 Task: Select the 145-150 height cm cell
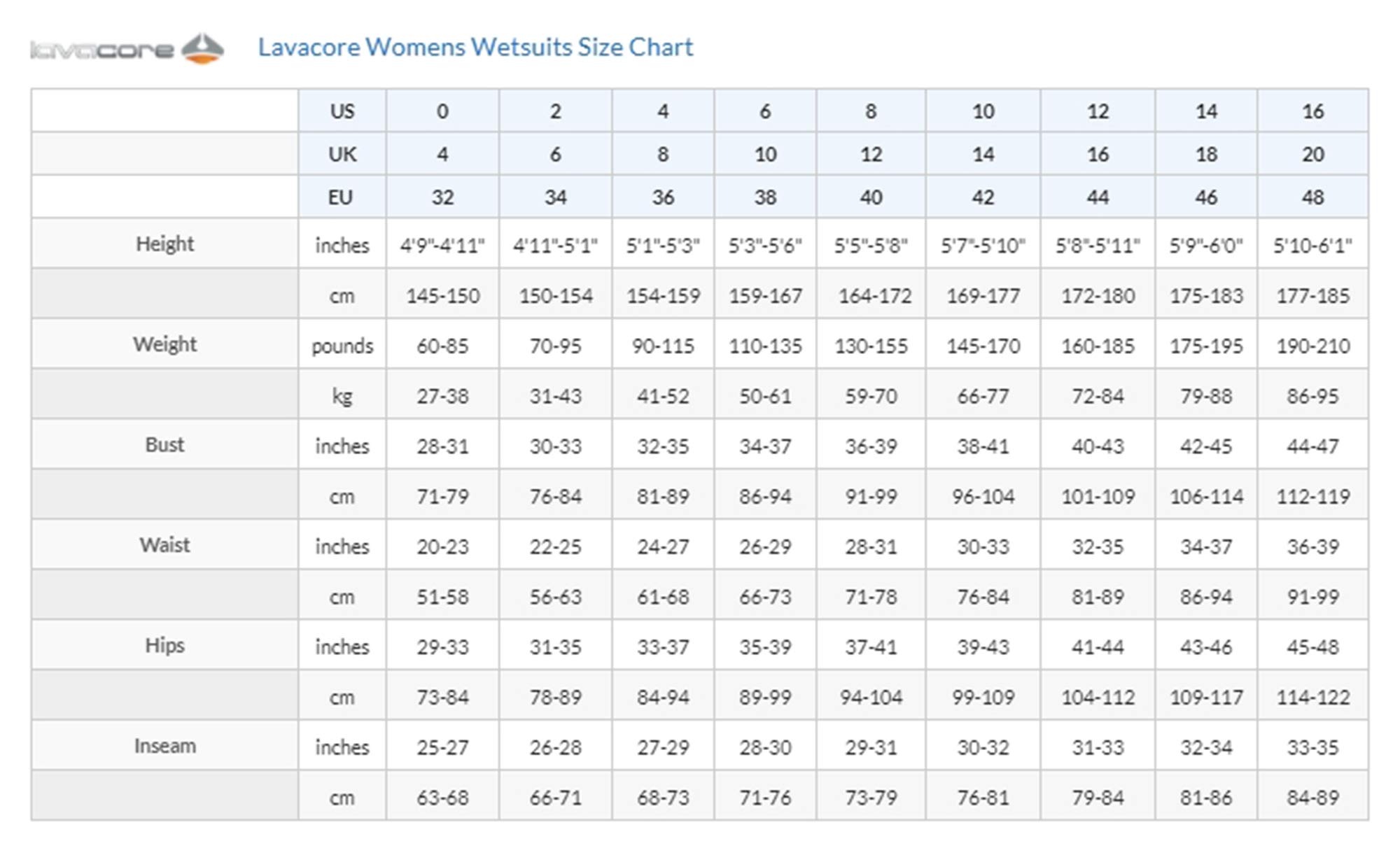442,295
